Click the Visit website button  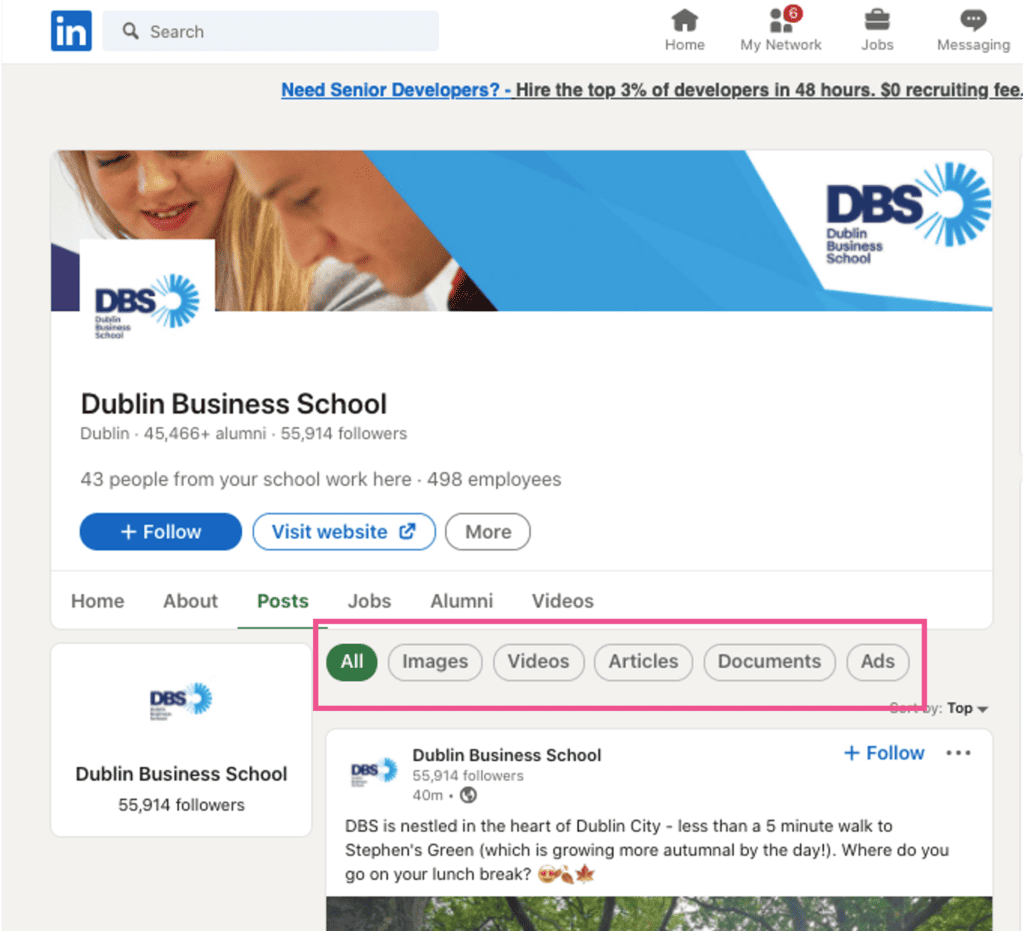pyautogui.click(x=344, y=531)
